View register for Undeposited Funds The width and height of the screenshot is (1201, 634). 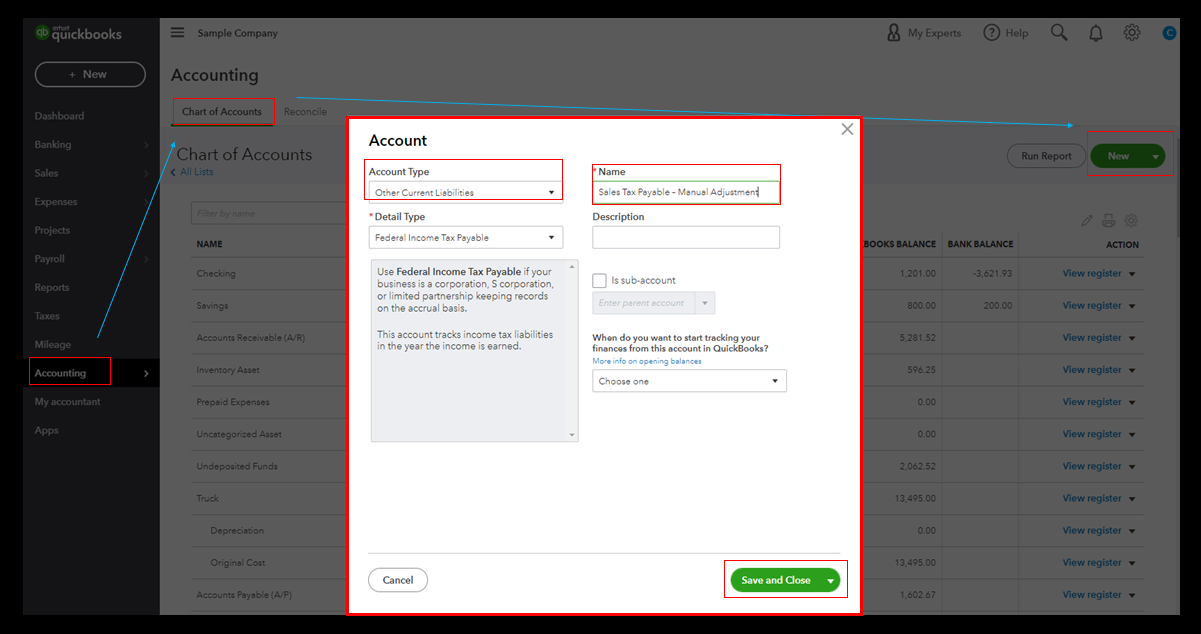point(1092,466)
